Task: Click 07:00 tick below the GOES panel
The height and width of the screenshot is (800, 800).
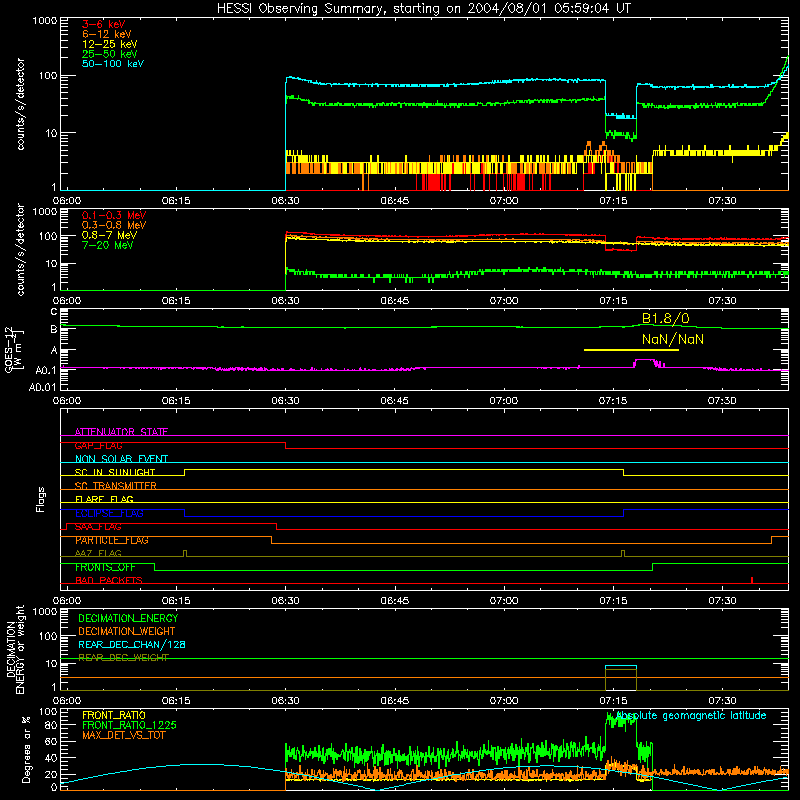Action: (504, 401)
